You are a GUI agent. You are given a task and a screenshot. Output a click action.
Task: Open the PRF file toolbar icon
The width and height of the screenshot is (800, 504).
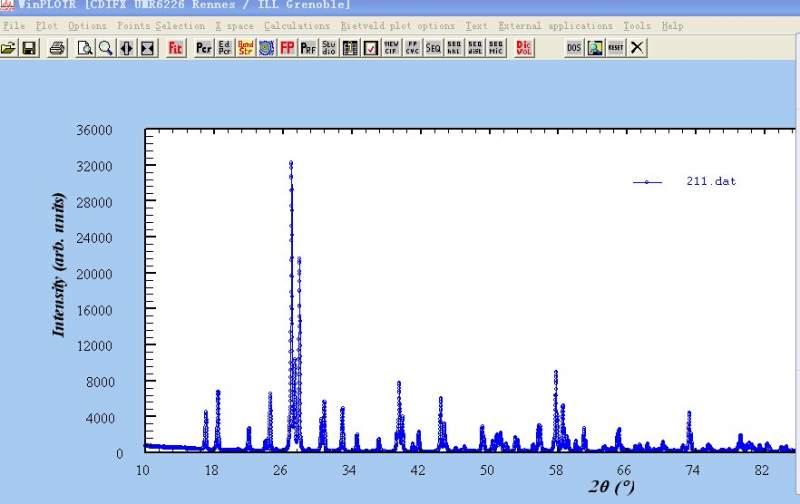(308, 48)
